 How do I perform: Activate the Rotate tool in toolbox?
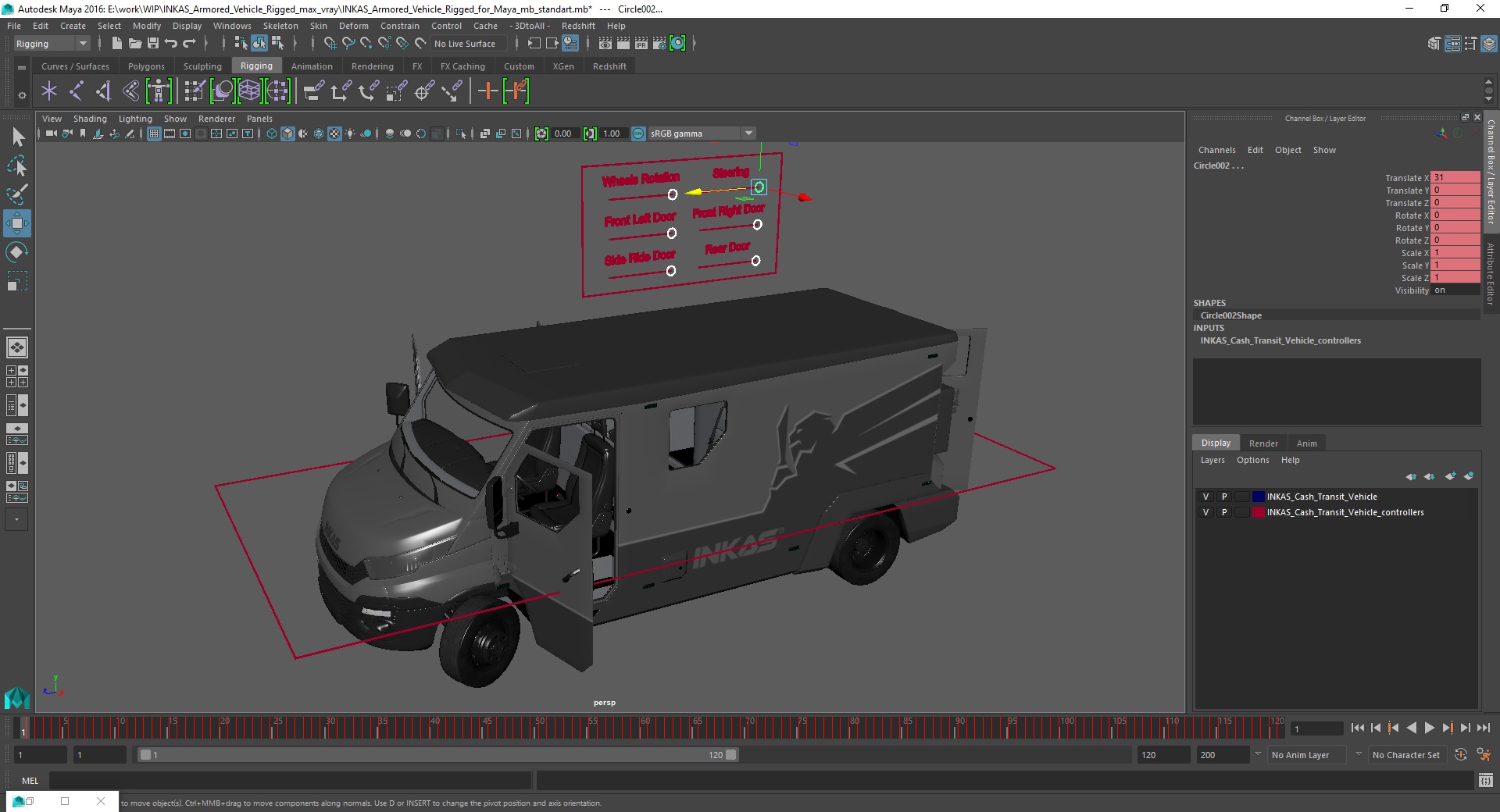17,252
